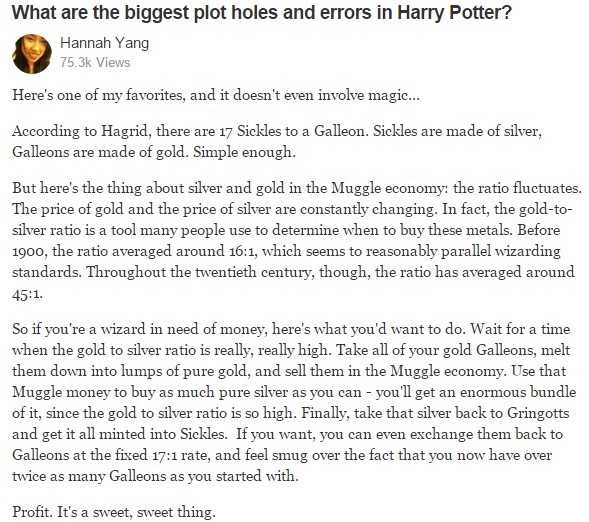This screenshot has width=589, height=522.
Task: Click the line "twice as many Galleons as you started with"
Action: click(x=155, y=477)
